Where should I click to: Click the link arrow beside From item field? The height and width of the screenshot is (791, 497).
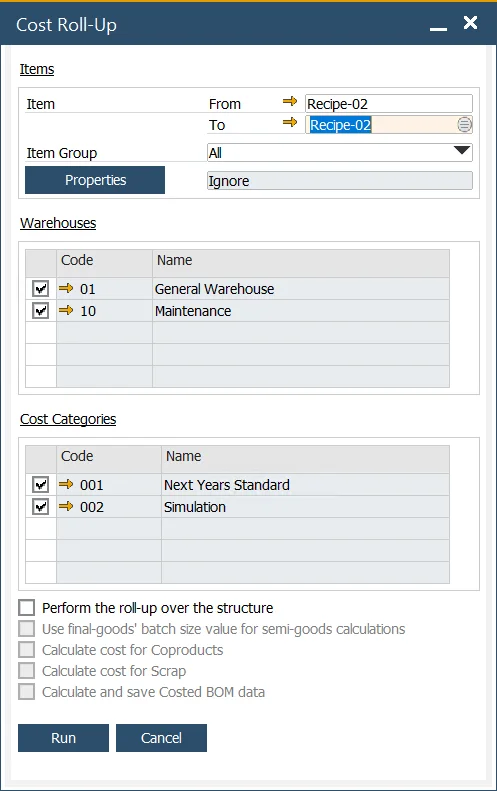(290, 102)
